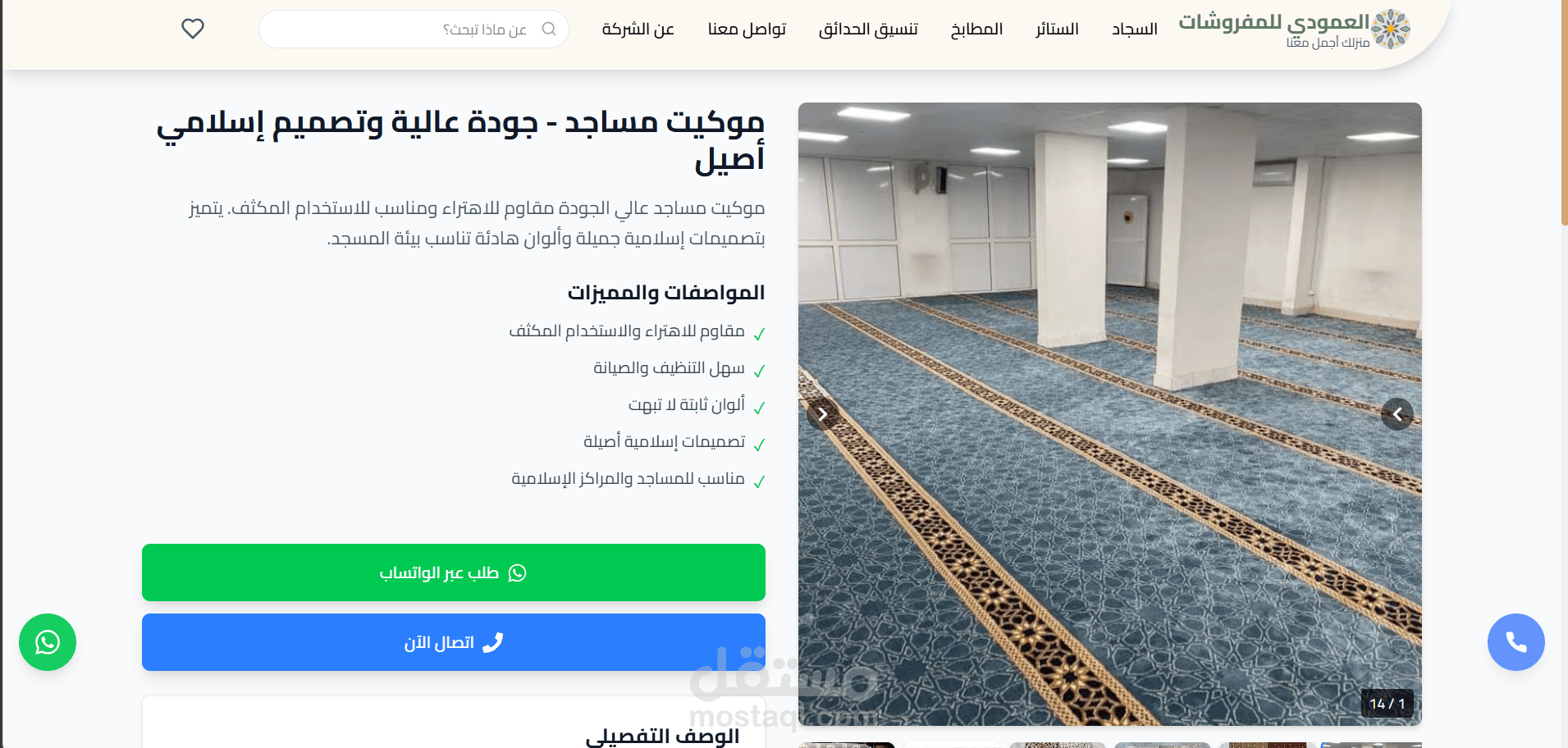Click the heart favorites icon in header

click(193, 29)
